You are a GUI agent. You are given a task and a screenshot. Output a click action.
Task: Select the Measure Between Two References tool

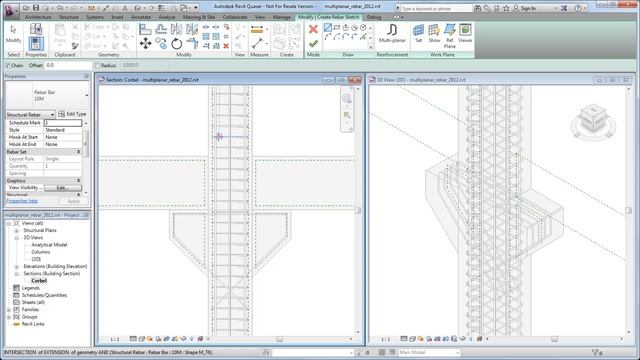[x=257, y=43]
